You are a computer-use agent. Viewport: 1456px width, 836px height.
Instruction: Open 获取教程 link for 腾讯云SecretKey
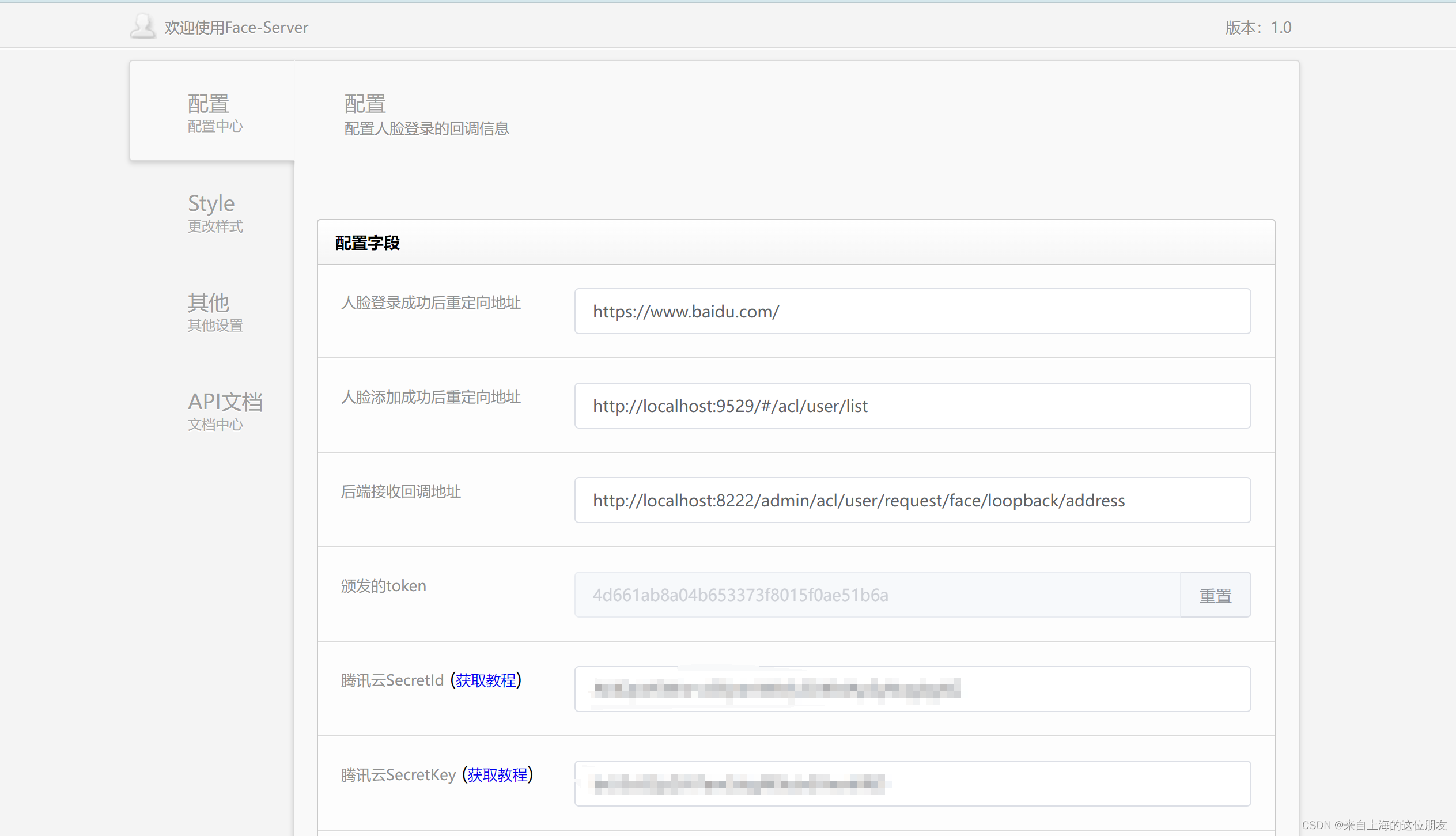pos(497,775)
